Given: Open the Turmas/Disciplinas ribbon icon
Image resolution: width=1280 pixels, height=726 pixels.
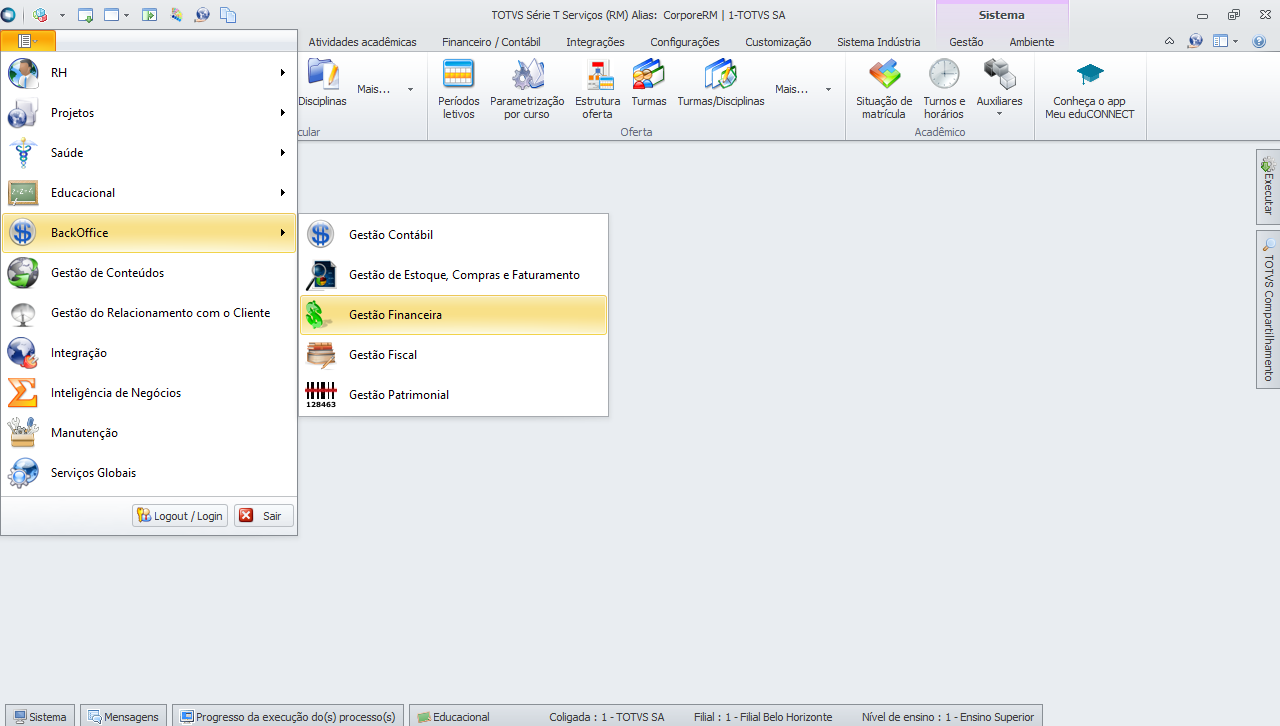Looking at the screenshot, I should (721, 83).
